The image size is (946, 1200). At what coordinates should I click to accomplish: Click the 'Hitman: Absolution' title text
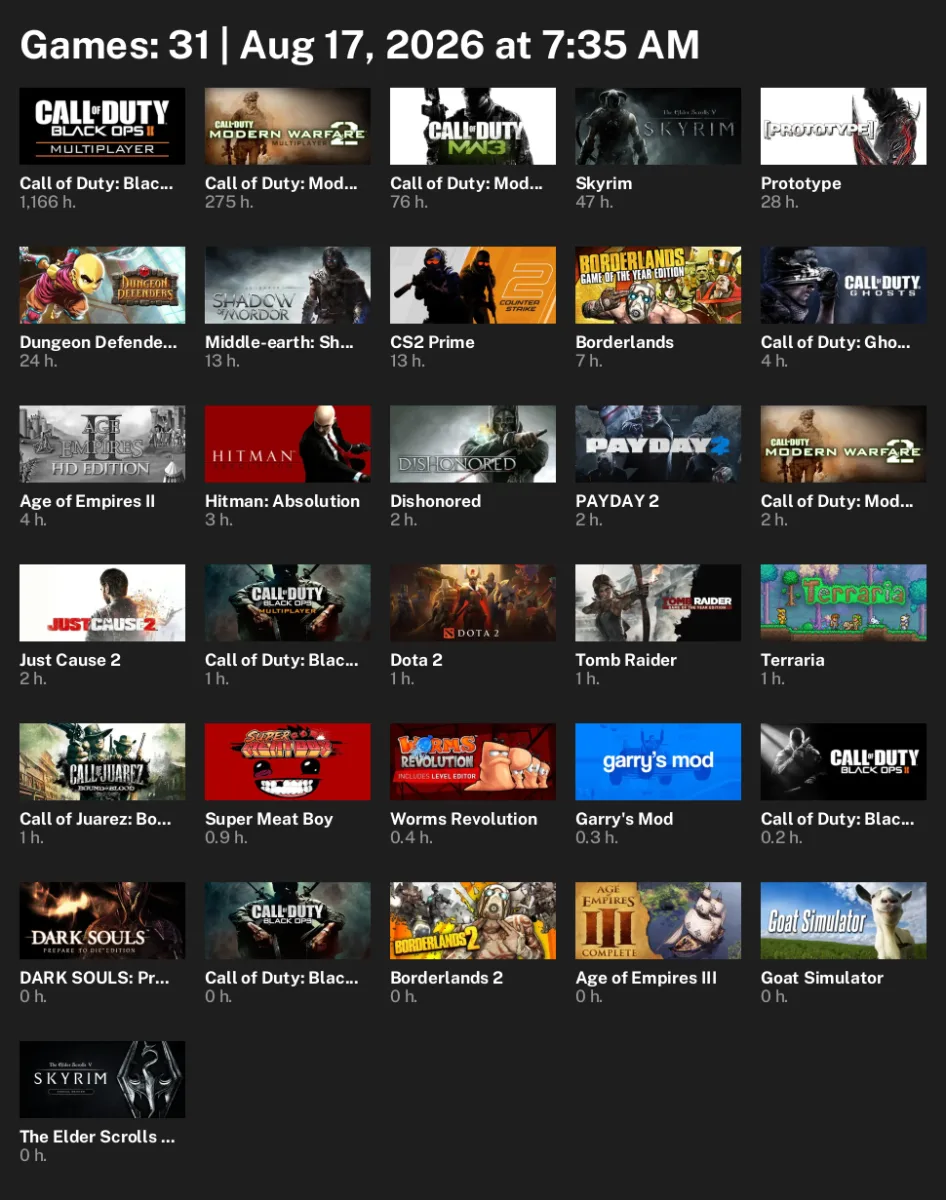click(x=282, y=501)
